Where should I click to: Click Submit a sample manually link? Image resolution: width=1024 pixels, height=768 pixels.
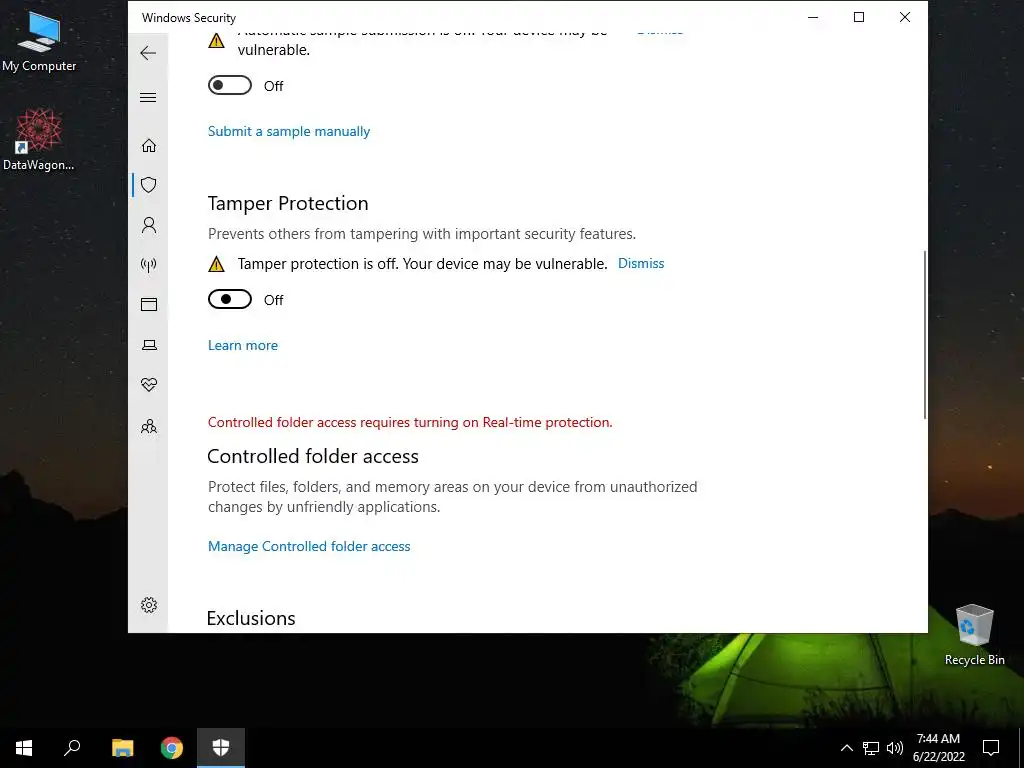point(289,131)
